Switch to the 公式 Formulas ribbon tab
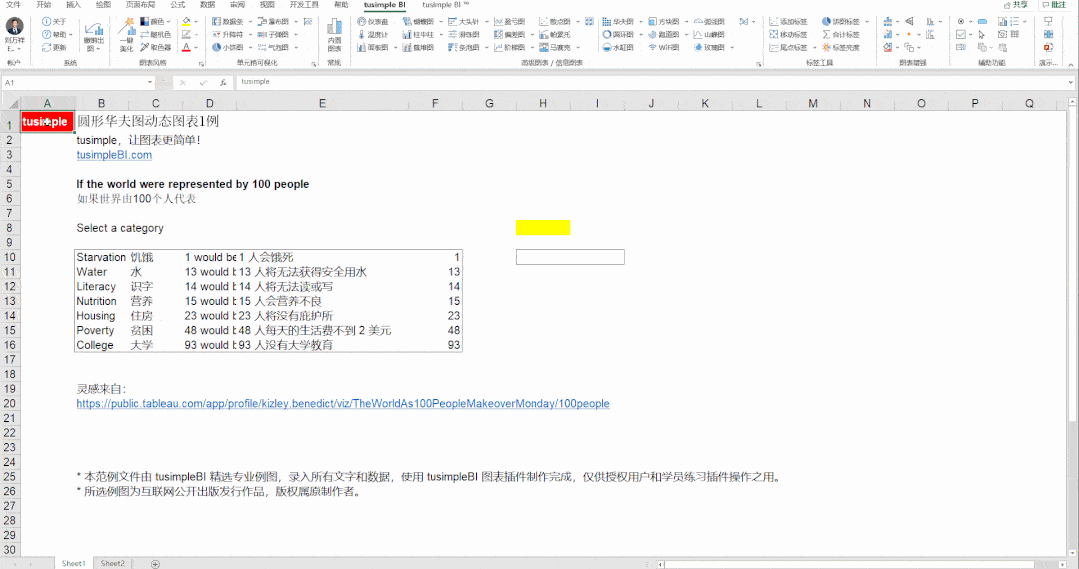This screenshot has height=569, width=1079. pyautogui.click(x=178, y=5)
